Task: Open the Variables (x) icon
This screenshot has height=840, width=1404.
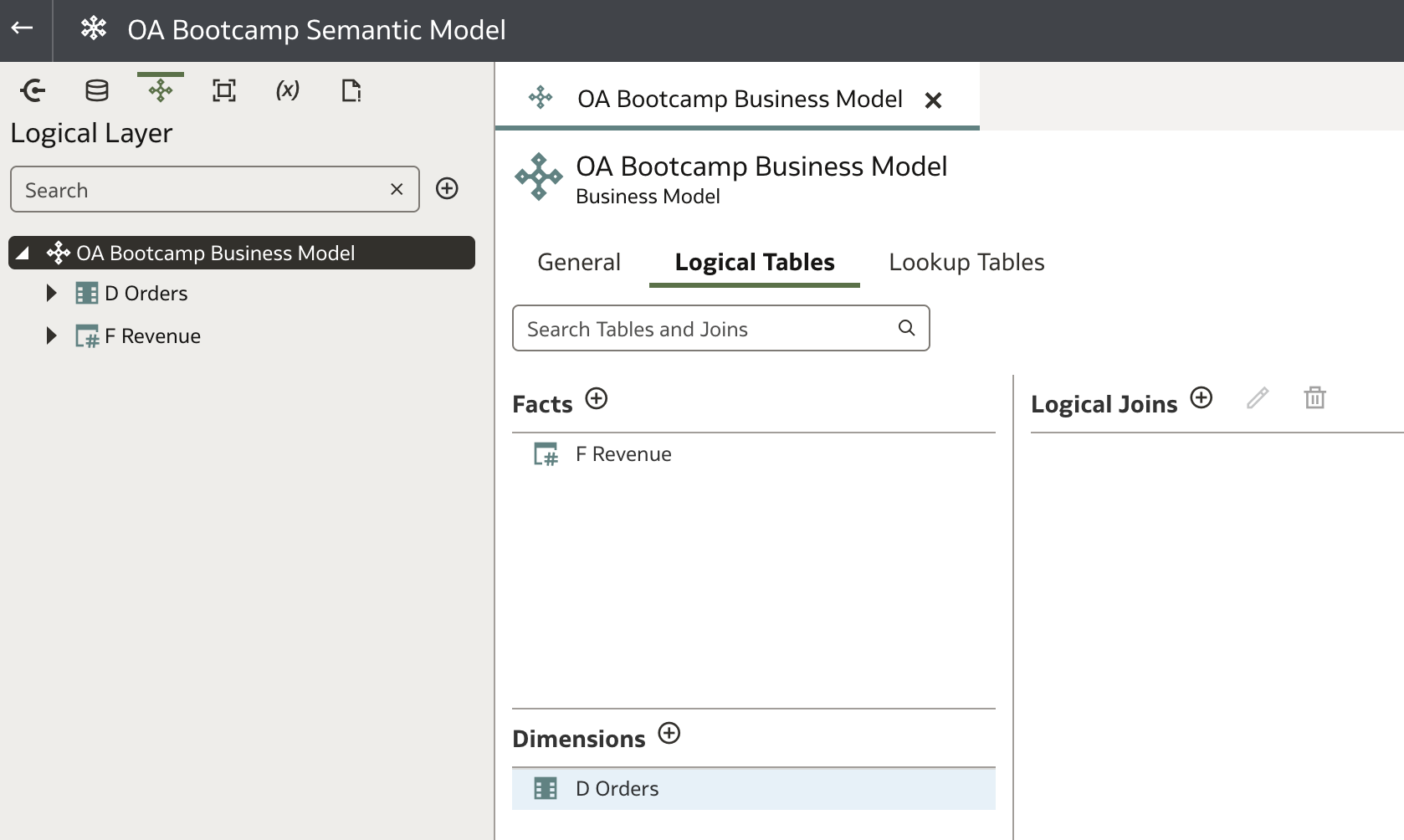Action: click(x=288, y=90)
